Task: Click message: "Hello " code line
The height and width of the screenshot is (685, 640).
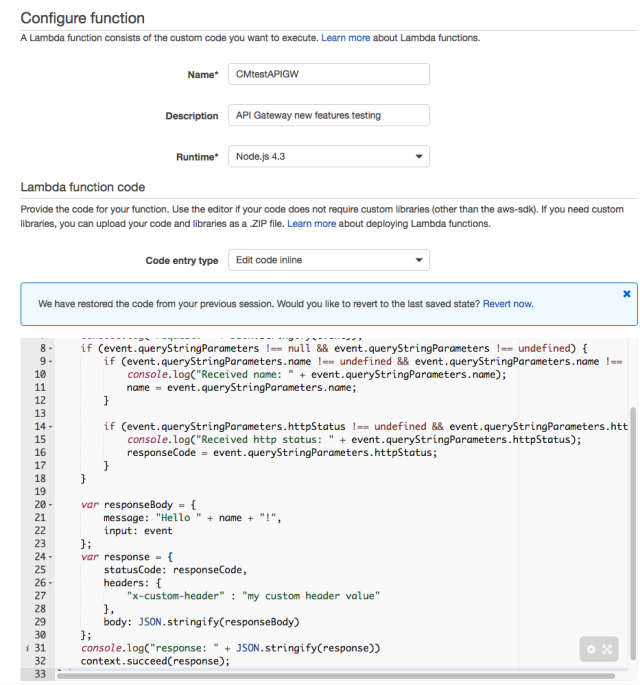Action: tap(192, 518)
